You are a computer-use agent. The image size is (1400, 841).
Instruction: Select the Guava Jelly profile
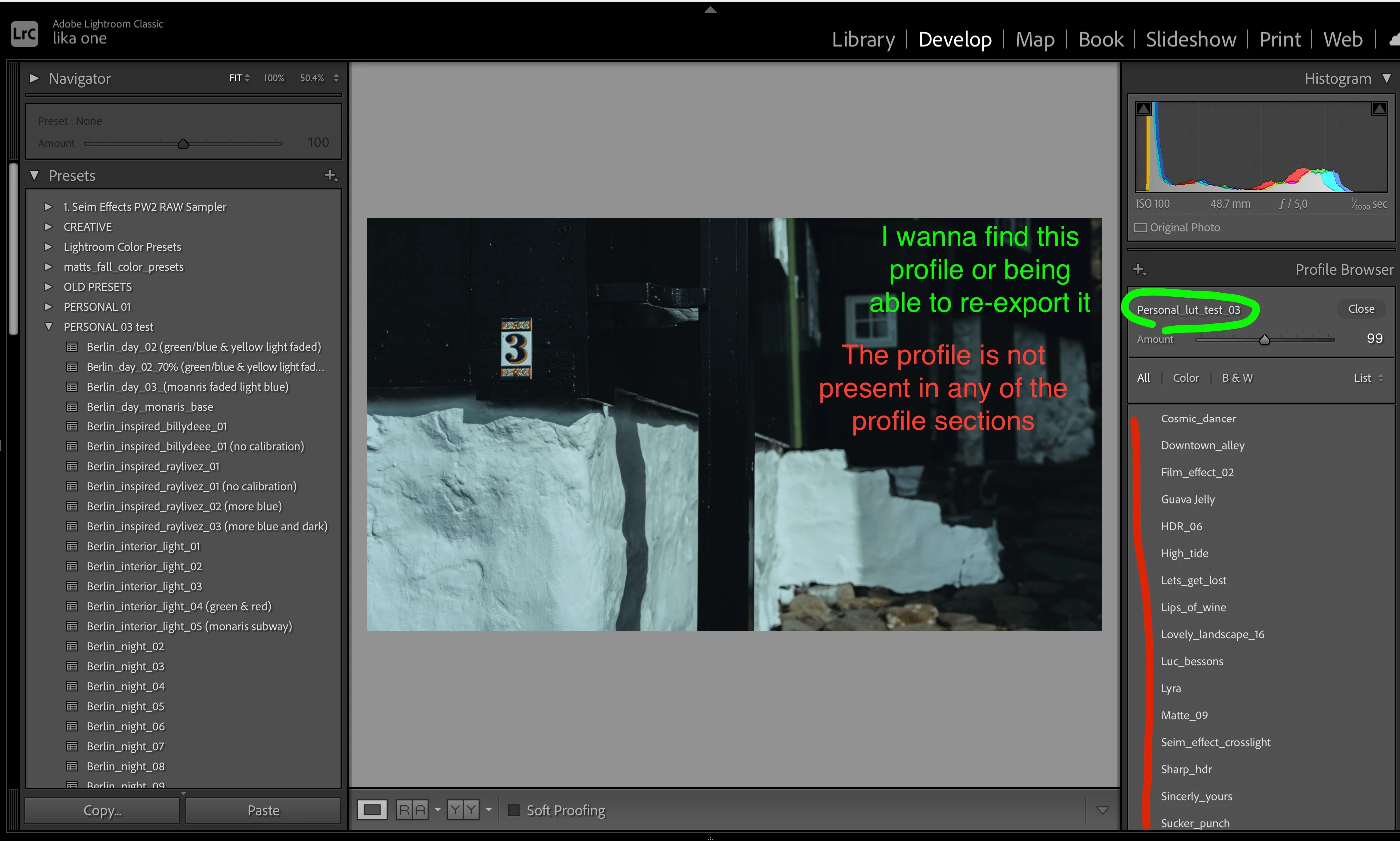pos(1188,499)
